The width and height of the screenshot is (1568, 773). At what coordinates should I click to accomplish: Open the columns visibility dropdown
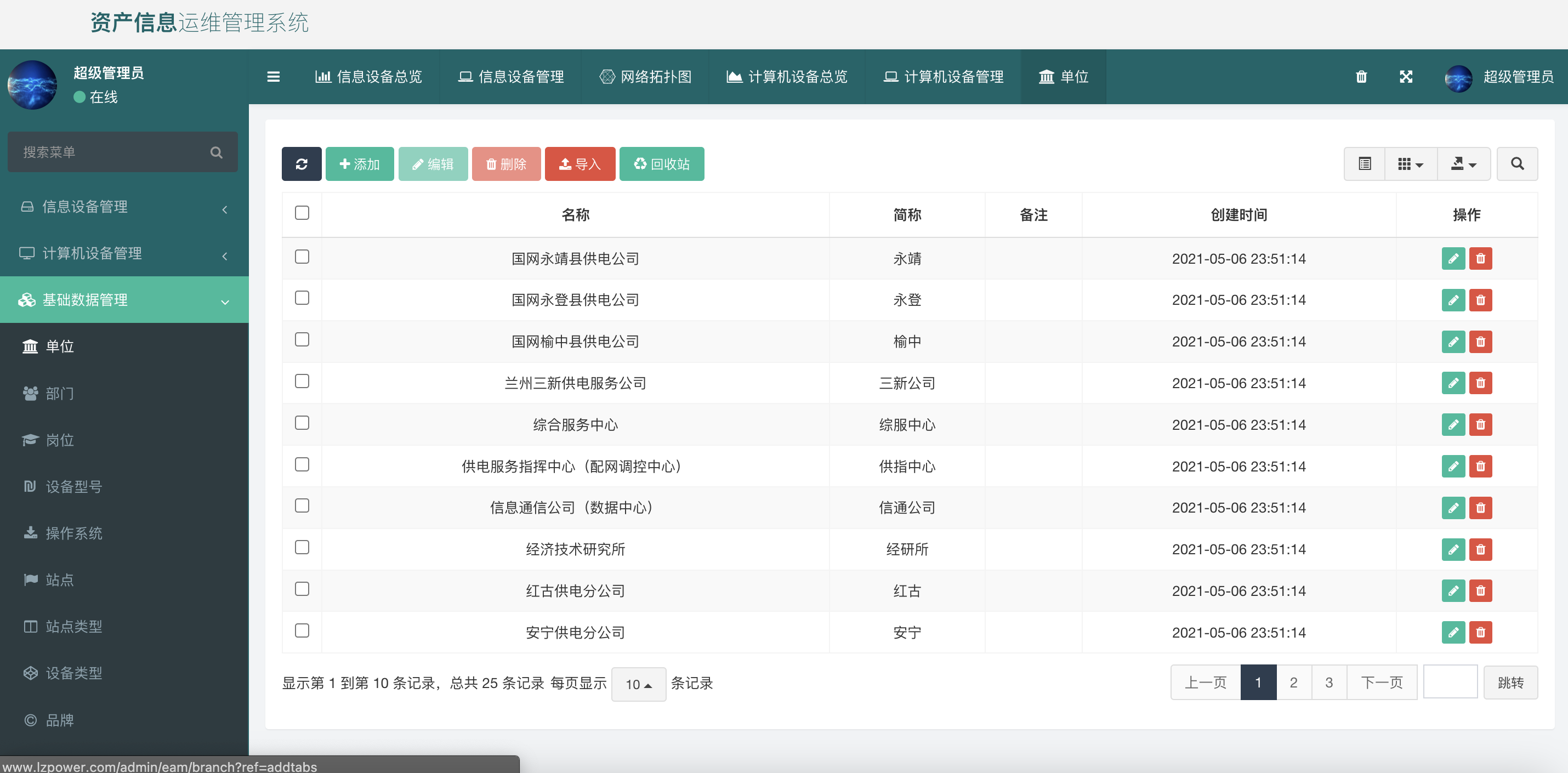[1410, 164]
